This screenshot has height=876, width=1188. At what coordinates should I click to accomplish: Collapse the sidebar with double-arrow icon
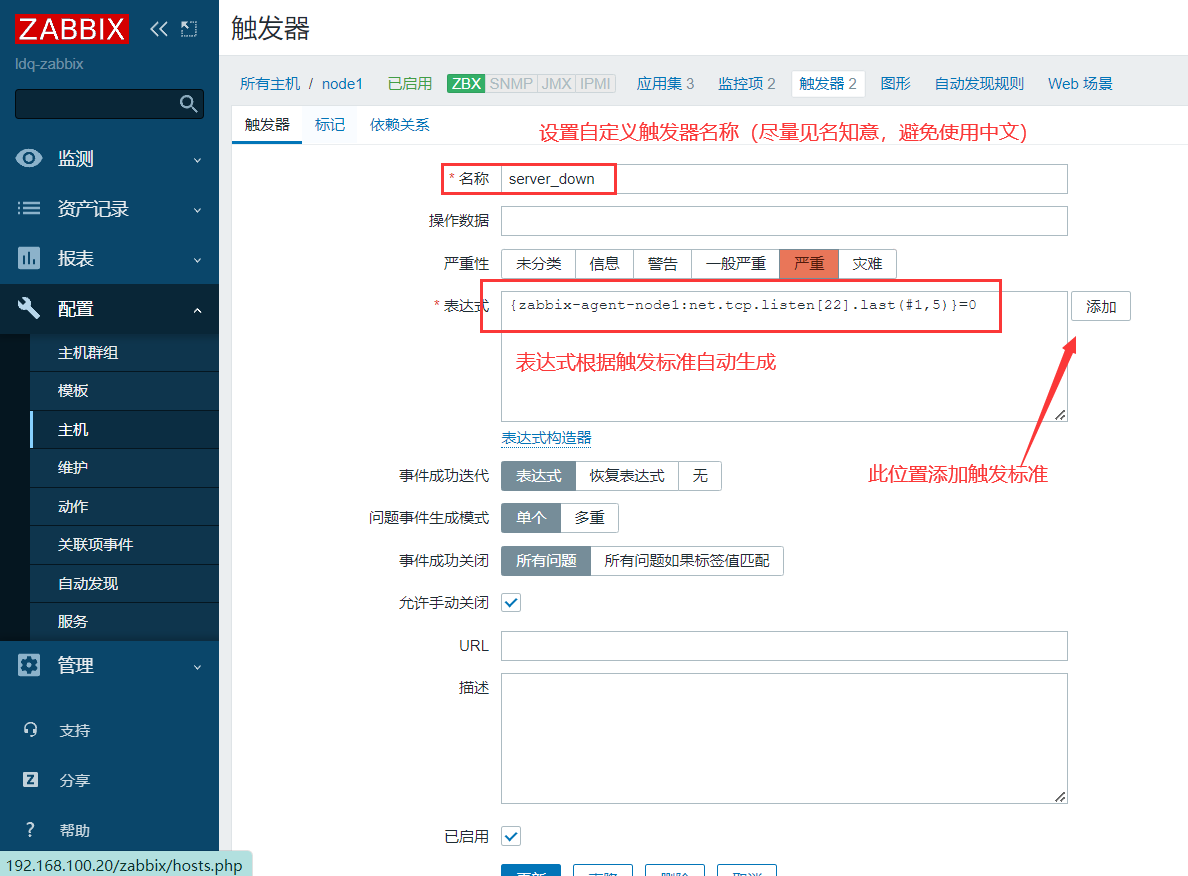coord(158,29)
